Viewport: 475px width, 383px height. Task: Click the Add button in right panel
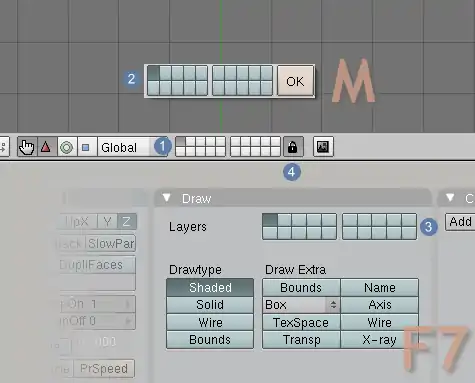(461, 222)
